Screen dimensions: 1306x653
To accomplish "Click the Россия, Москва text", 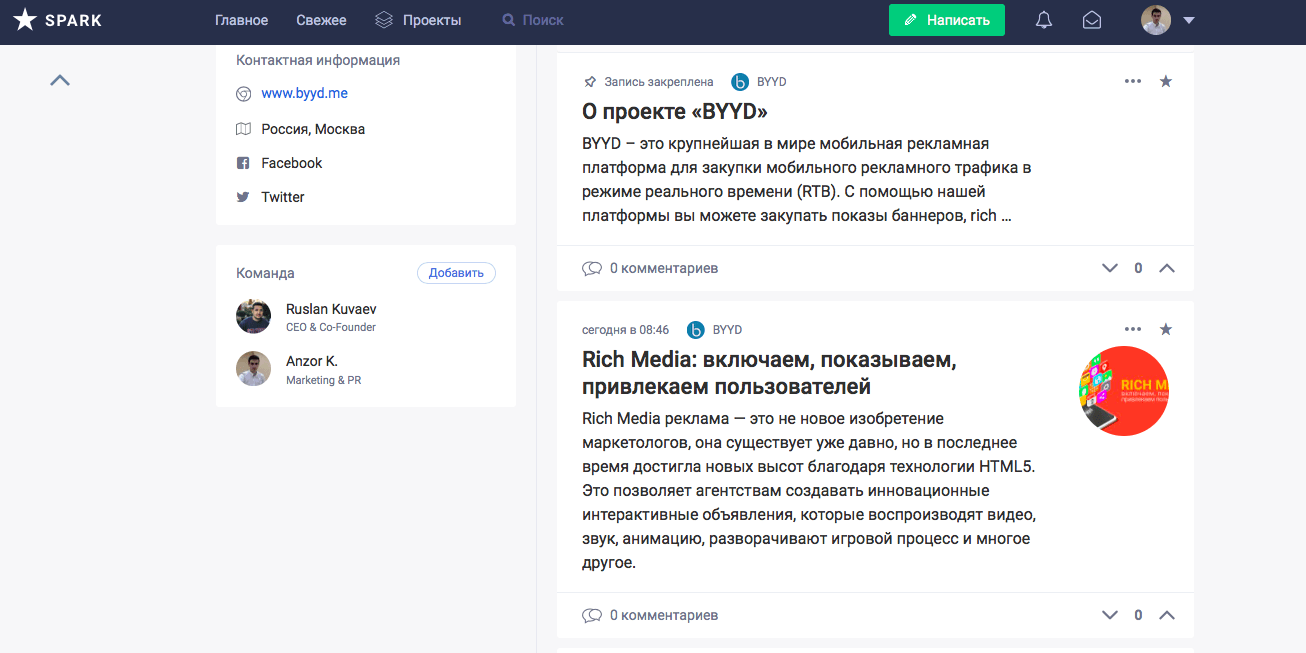I will pyautogui.click(x=313, y=129).
